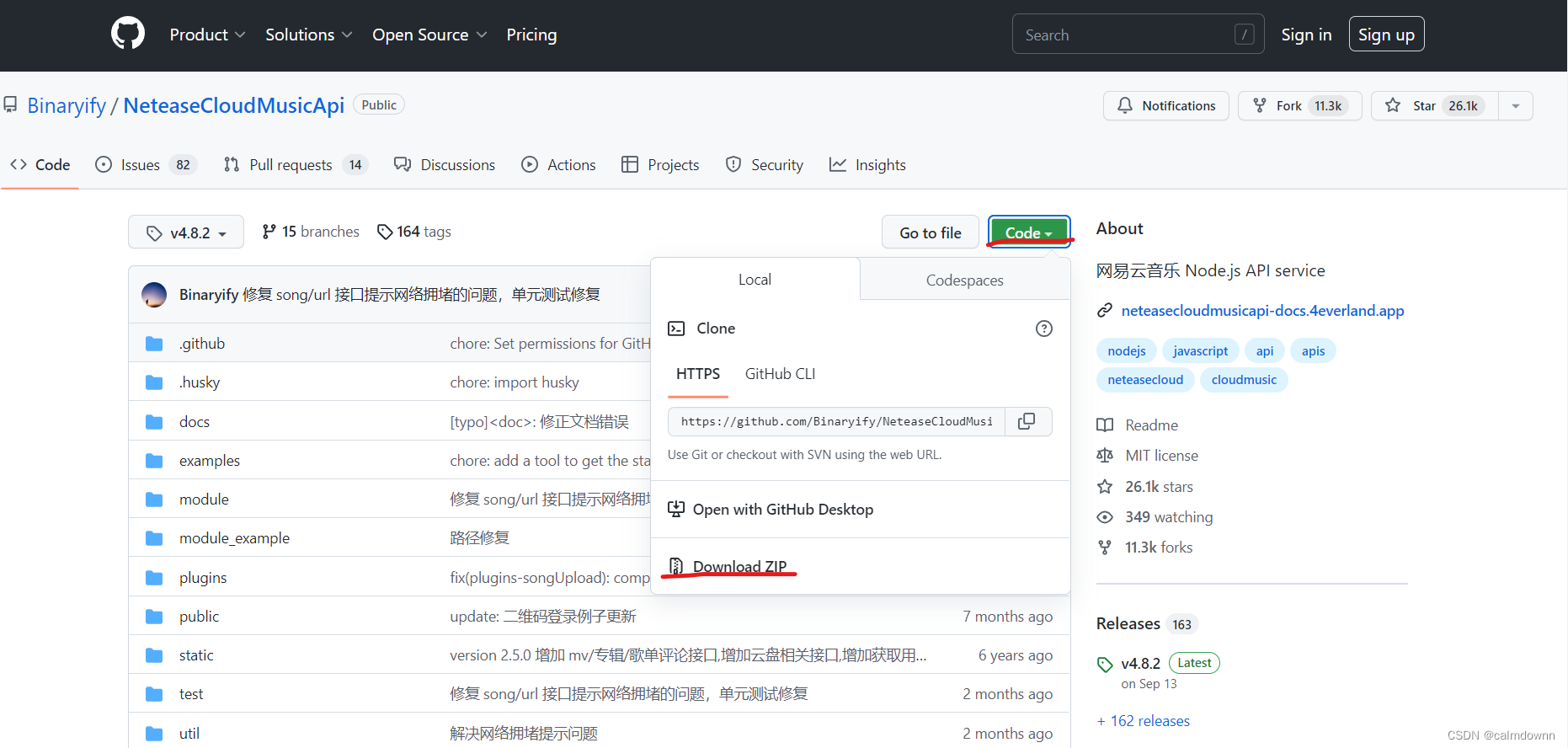Select the Codespaces tab
1568x748 pixels.
pos(965,280)
